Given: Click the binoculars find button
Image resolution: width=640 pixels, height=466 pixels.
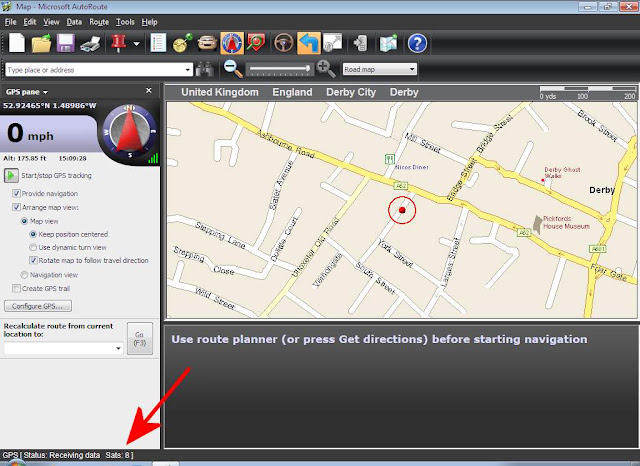Looking at the screenshot, I should [204, 69].
